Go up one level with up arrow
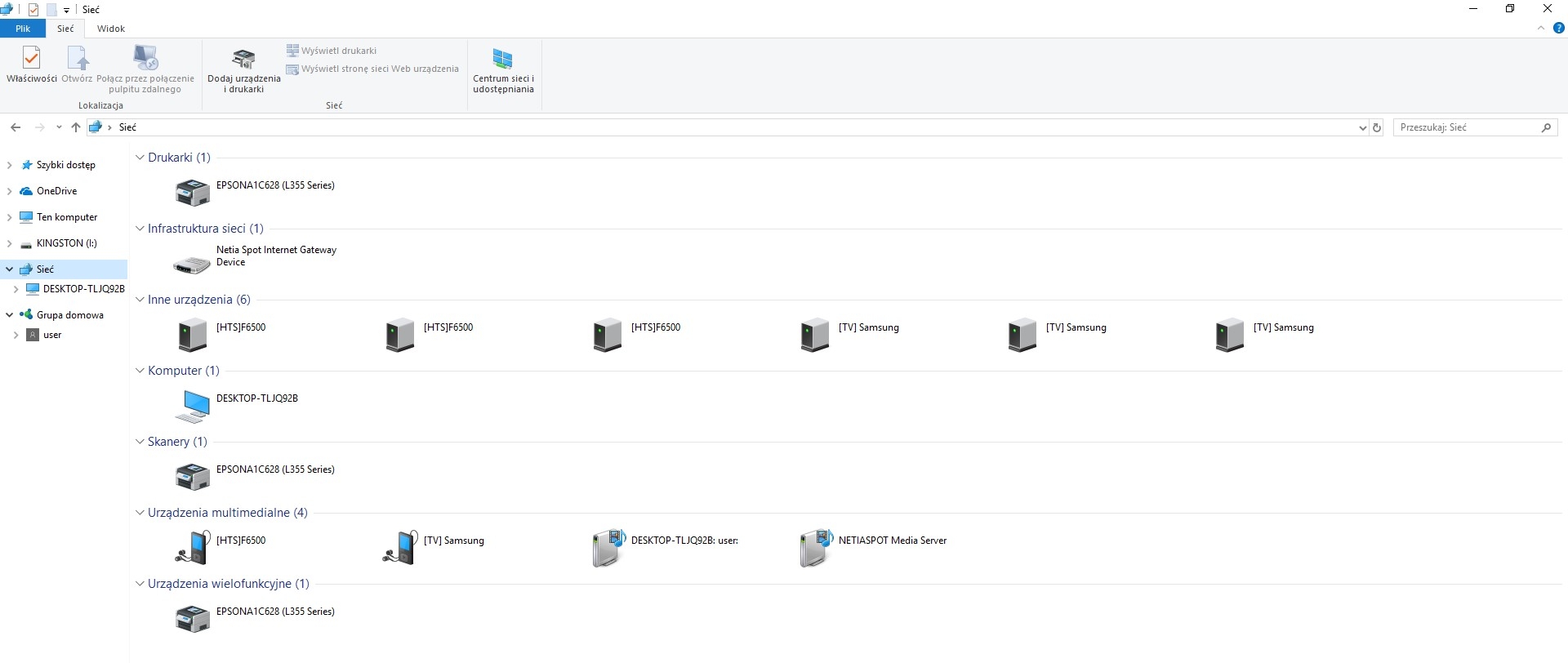This screenshot has height=663, width=1568. coord(76,127)
